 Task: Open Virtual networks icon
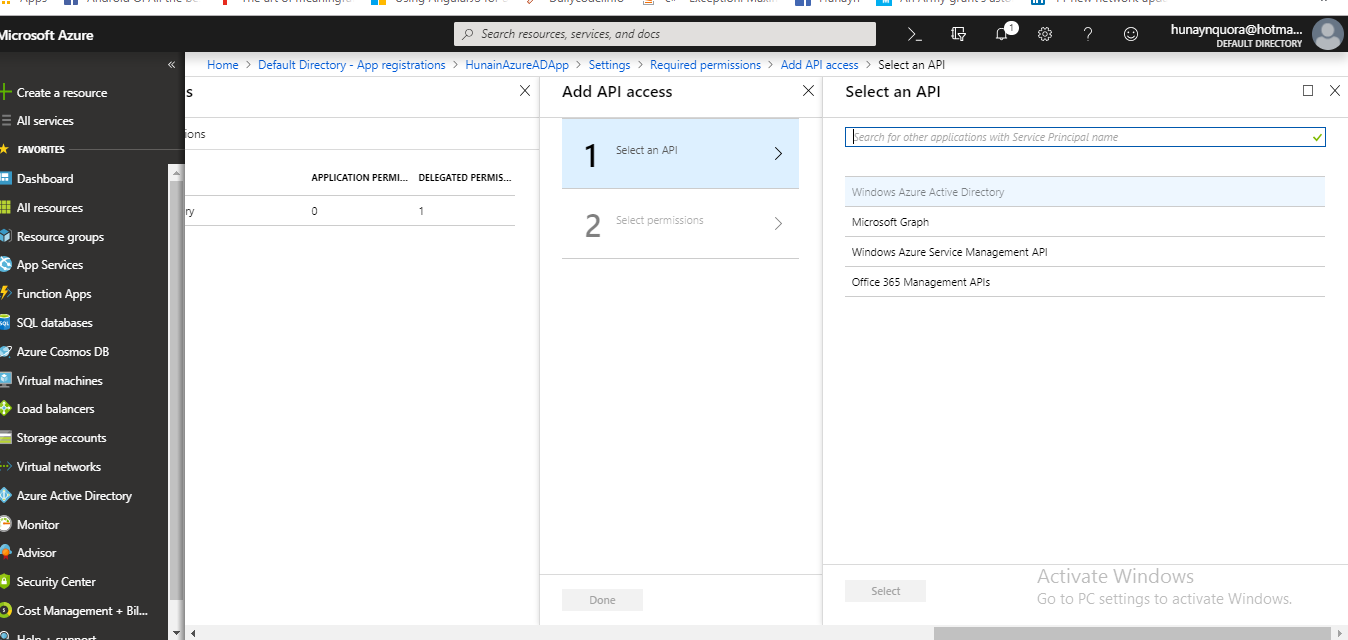click(6, 467)
